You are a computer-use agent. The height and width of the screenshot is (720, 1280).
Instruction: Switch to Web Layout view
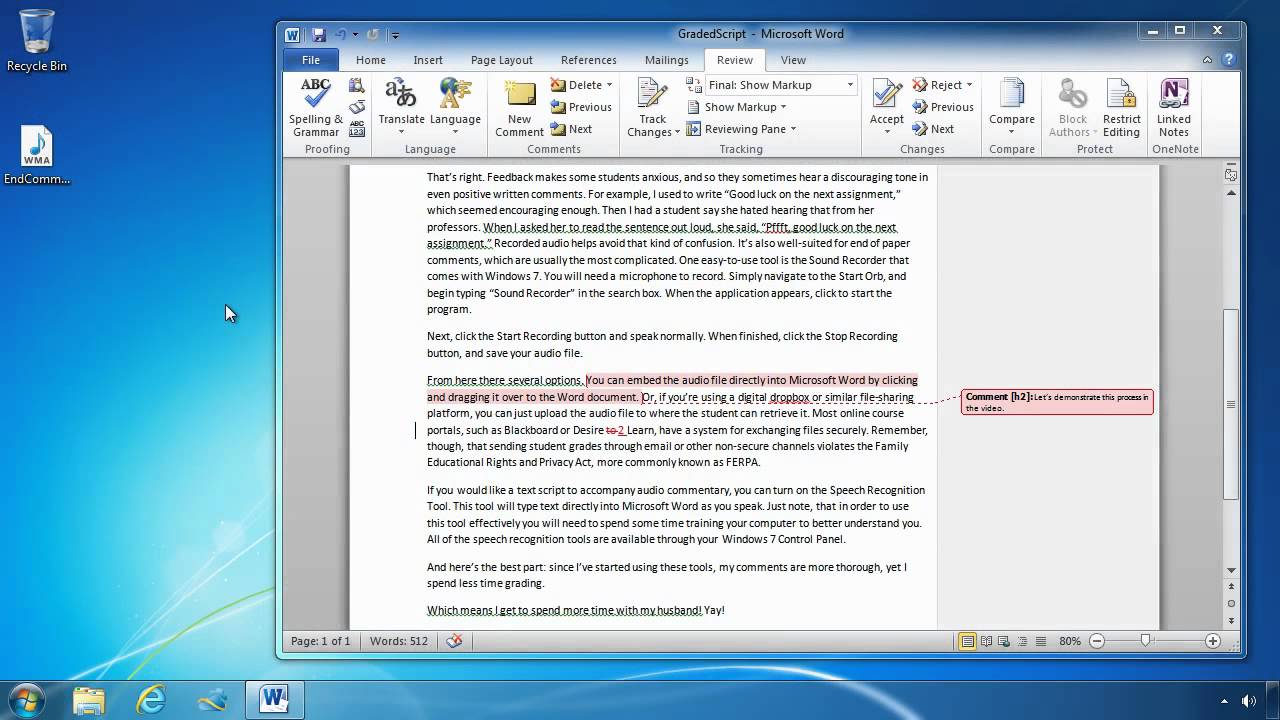click(1005, 641)
